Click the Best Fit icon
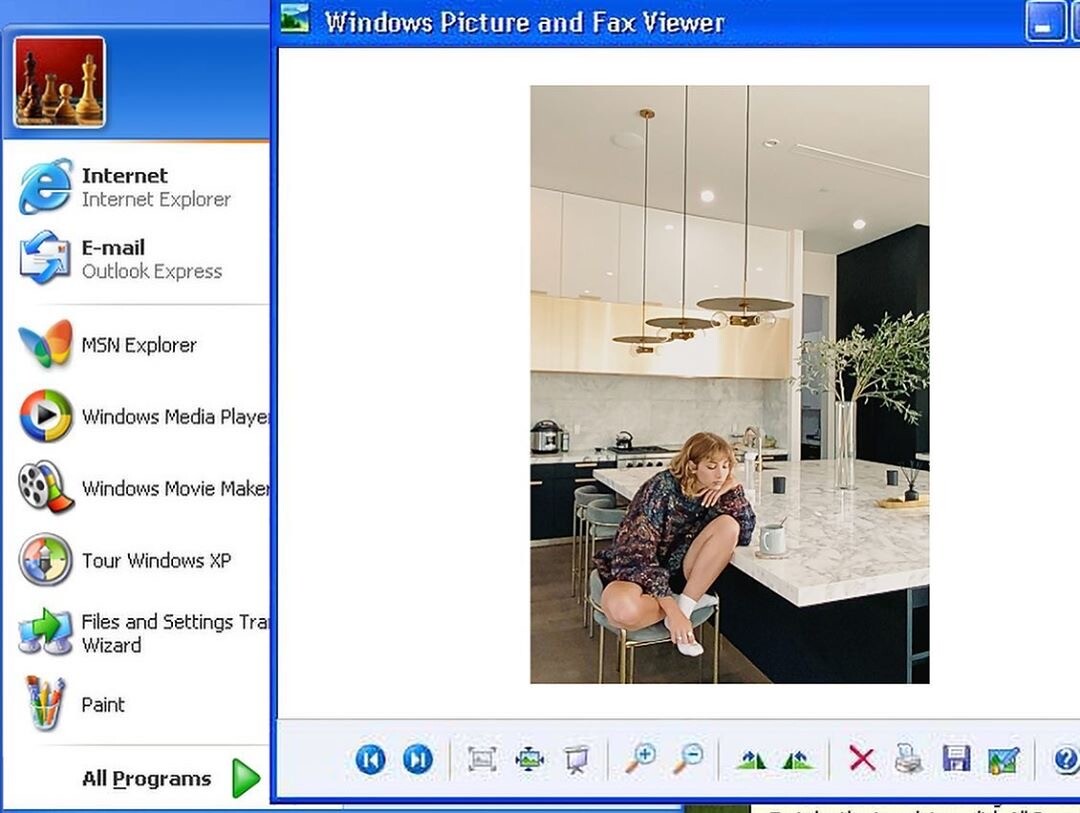The height and width of the screenshot is (813, 1080). point(482,760)
